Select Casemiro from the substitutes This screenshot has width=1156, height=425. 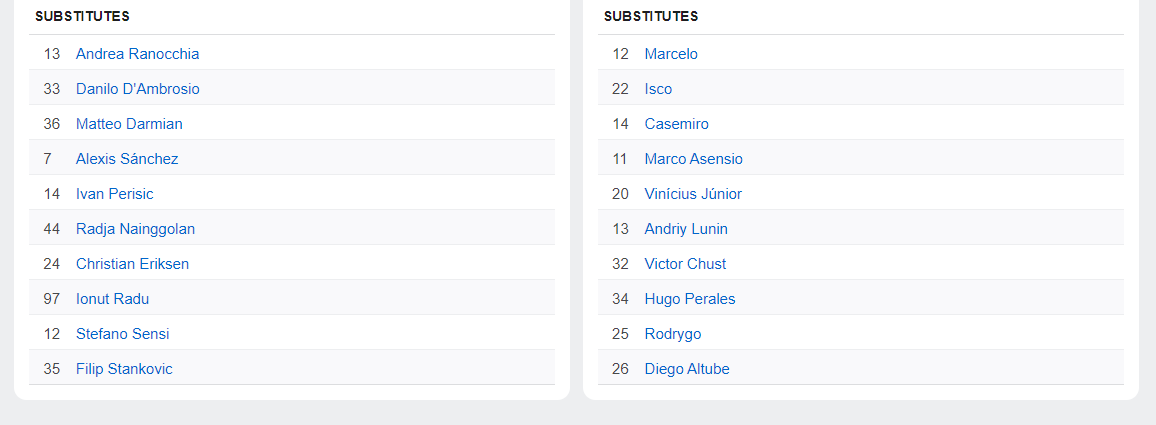tap(676, 124)
